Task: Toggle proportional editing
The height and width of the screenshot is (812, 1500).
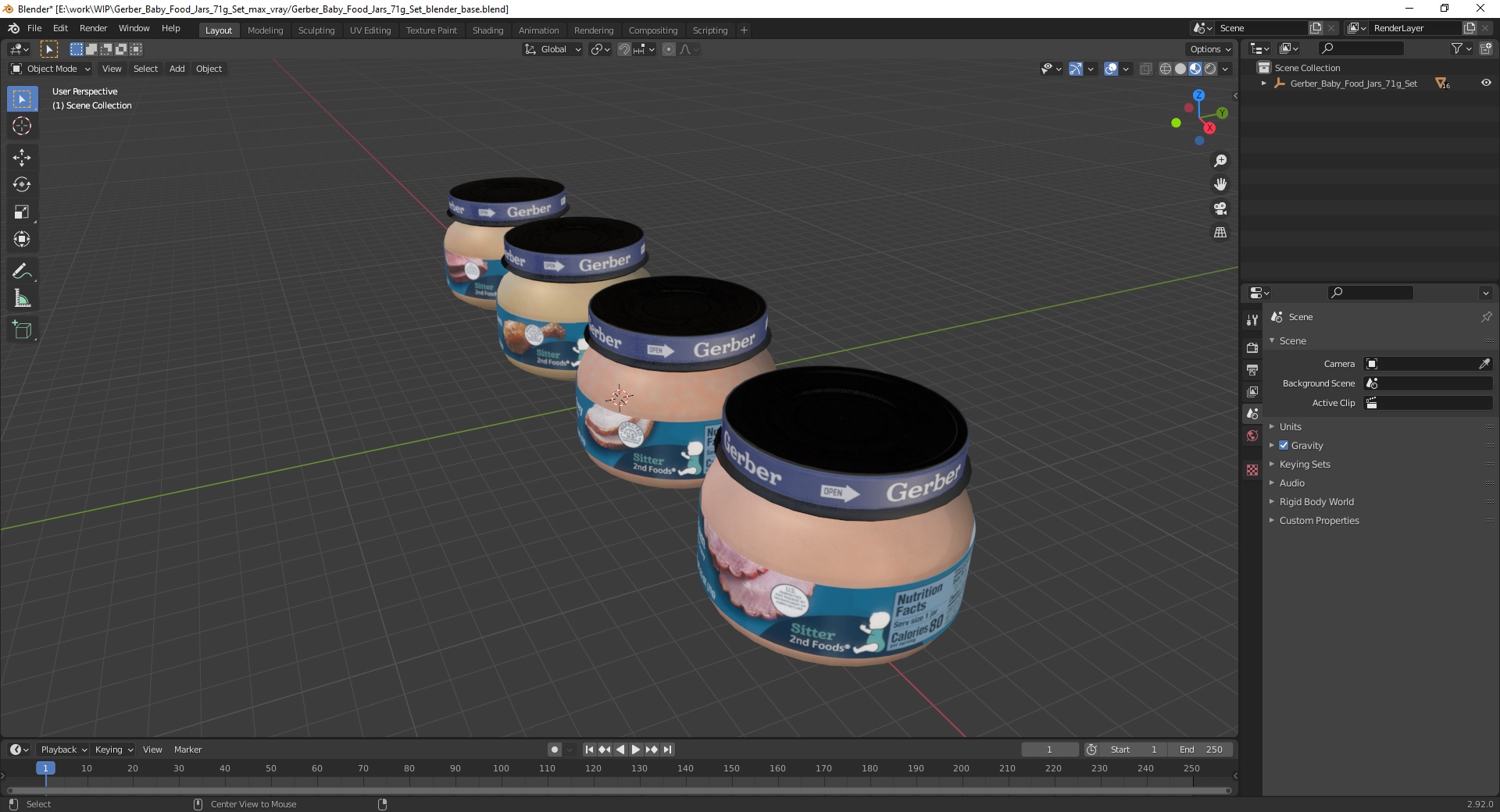Action: coord(669,49)
